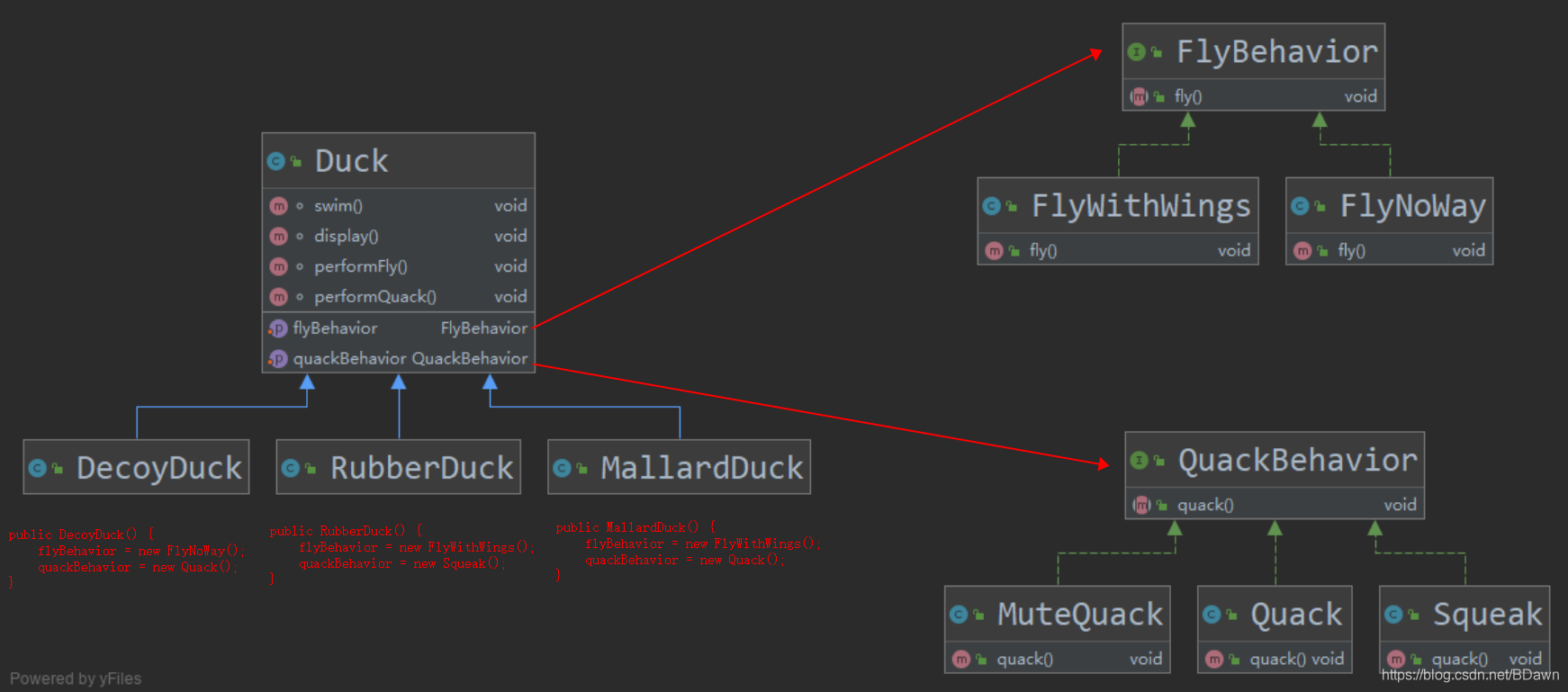Select fly() text in FlyBehavior node
Image resolution: width=1568 pixels, height=692 pixels.
(x=1188, y=96)
